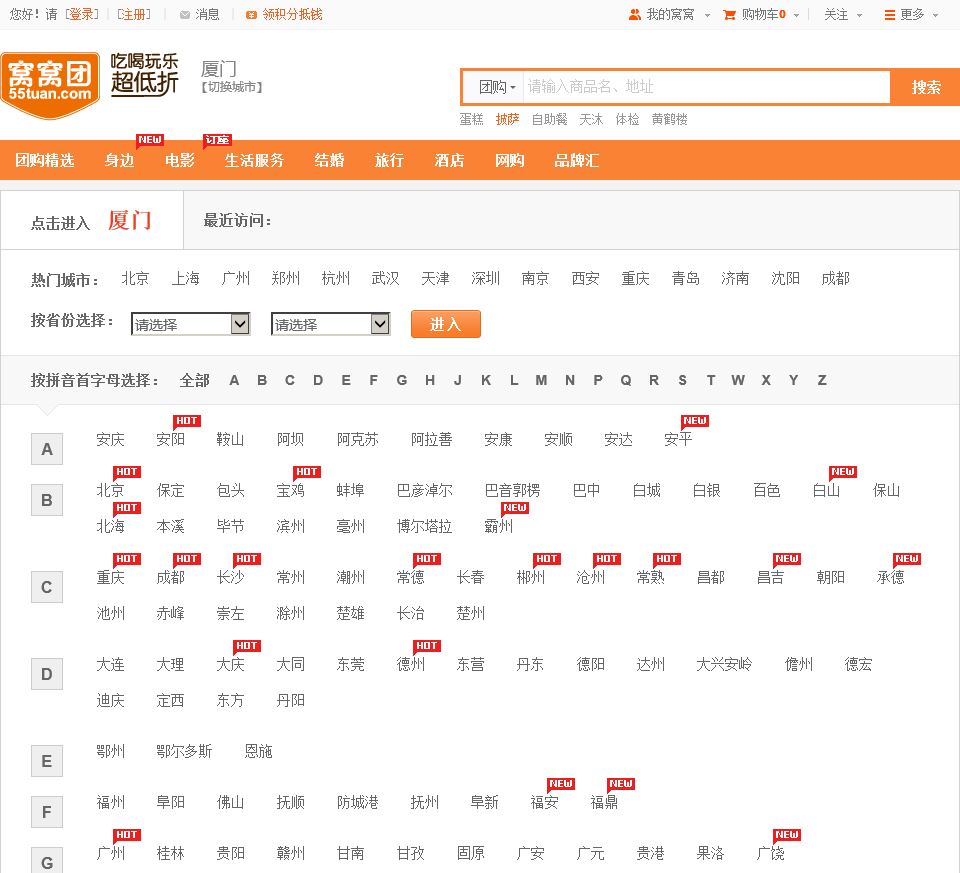Select city 巴音郭楞

coord(512,490)
